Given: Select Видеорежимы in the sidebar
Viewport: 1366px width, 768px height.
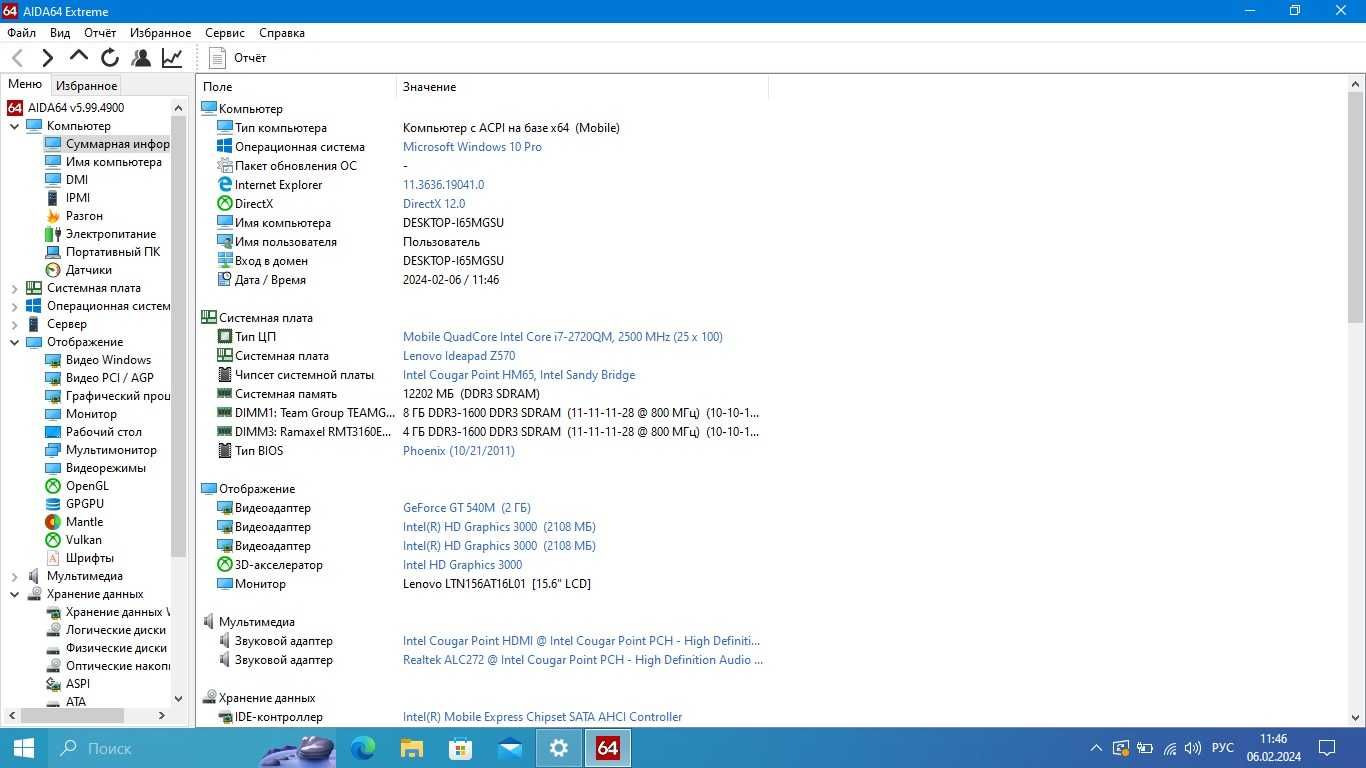Looking at the screenshot, I should click(106, 468).
